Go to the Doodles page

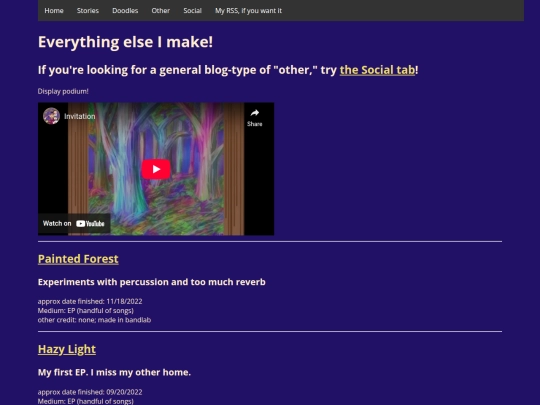click(125, 11)
